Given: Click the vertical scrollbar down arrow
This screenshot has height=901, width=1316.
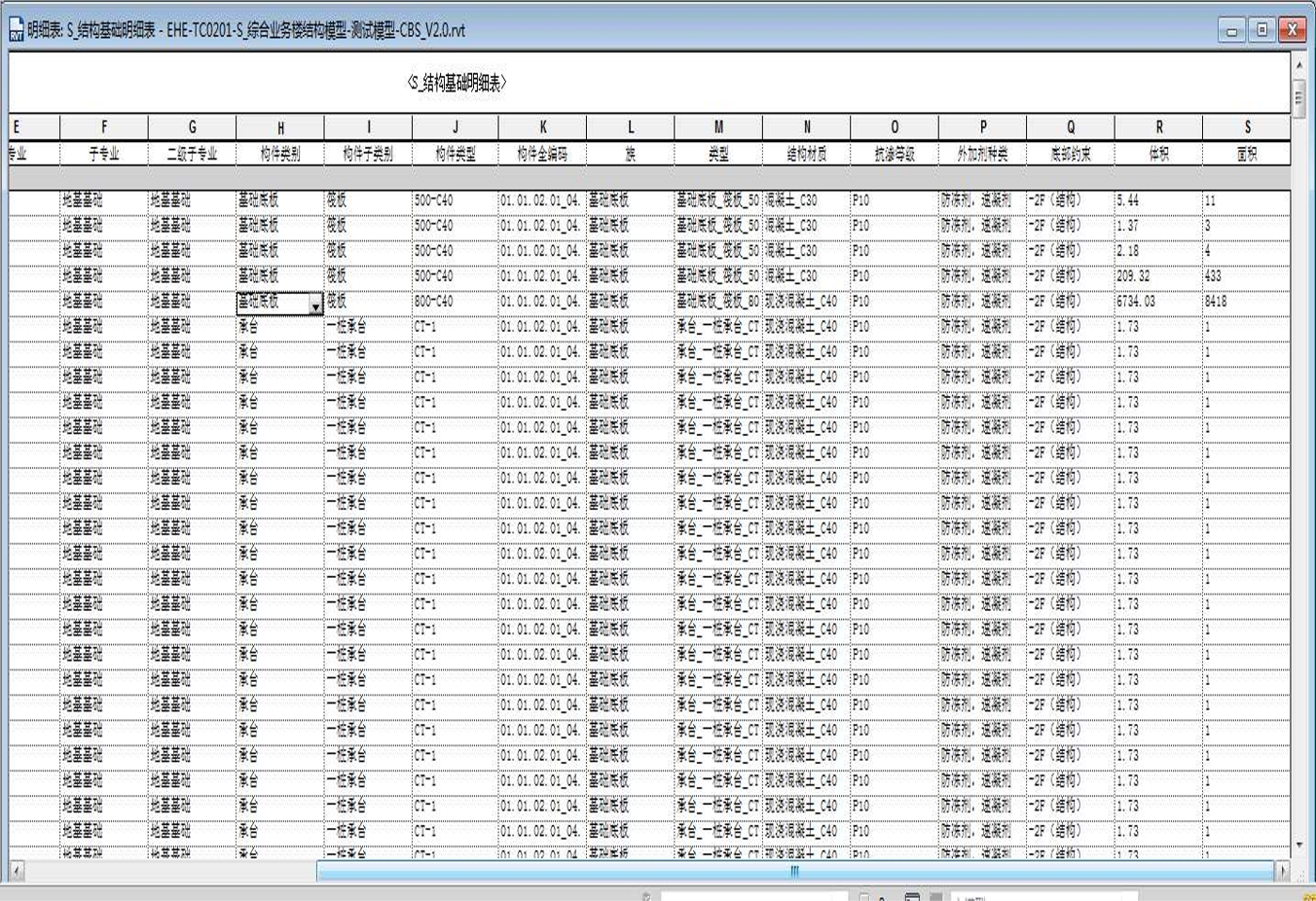Looking at the screenshot, I should coord(1298,846).
